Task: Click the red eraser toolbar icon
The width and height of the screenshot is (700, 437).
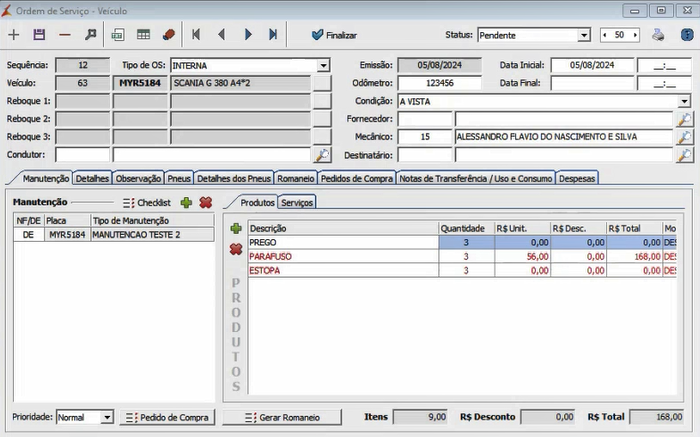Action: pyautogui.click(x=169, y=35)
